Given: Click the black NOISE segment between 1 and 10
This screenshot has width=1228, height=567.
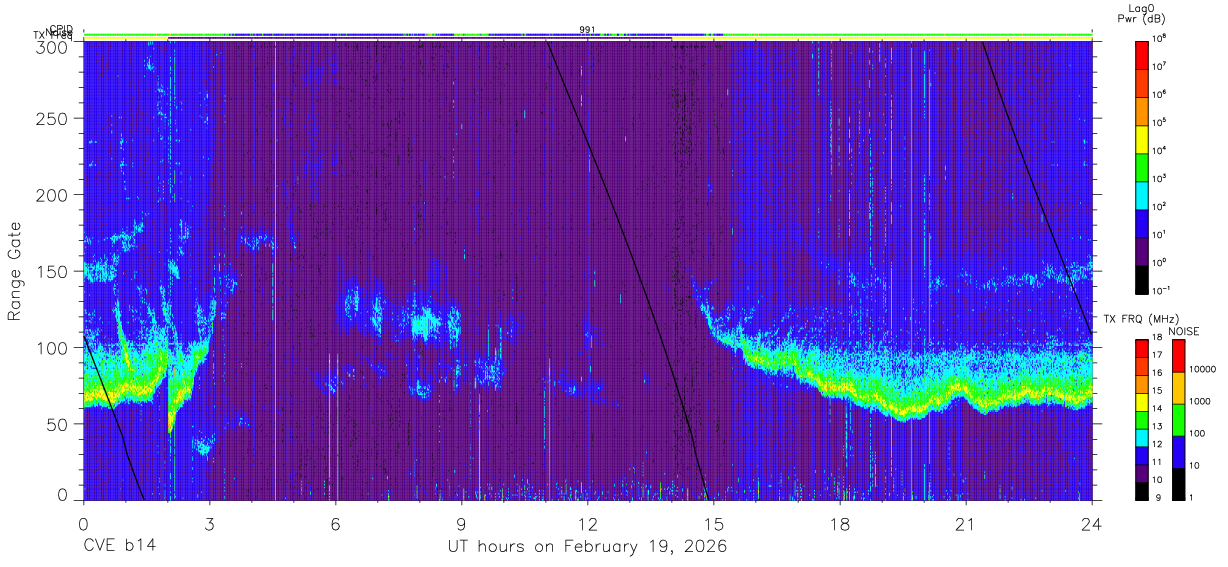Looking at the screenshot, I should (1177, 484).
